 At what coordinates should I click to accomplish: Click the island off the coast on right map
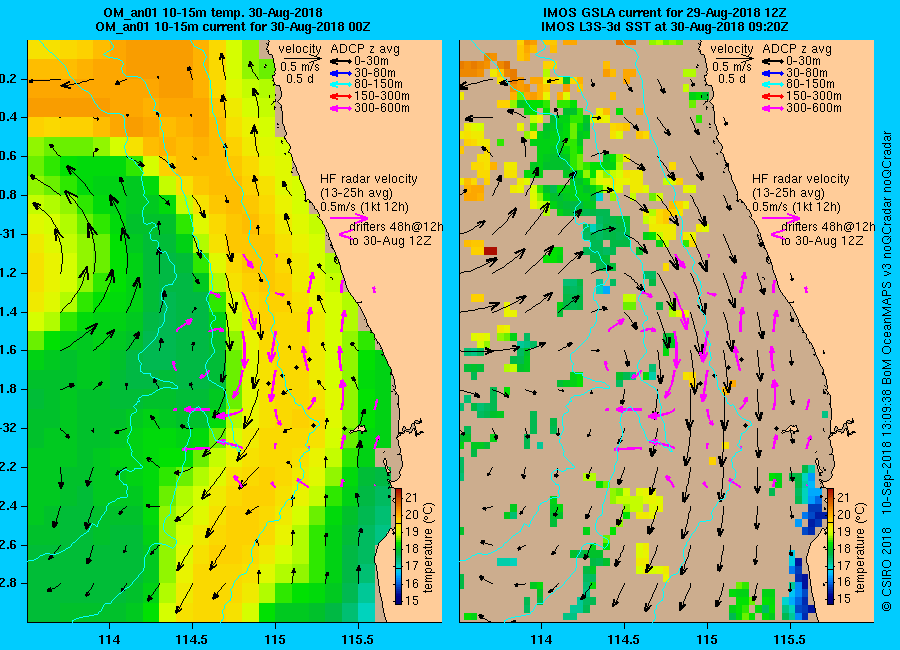[x=791, y=429]
